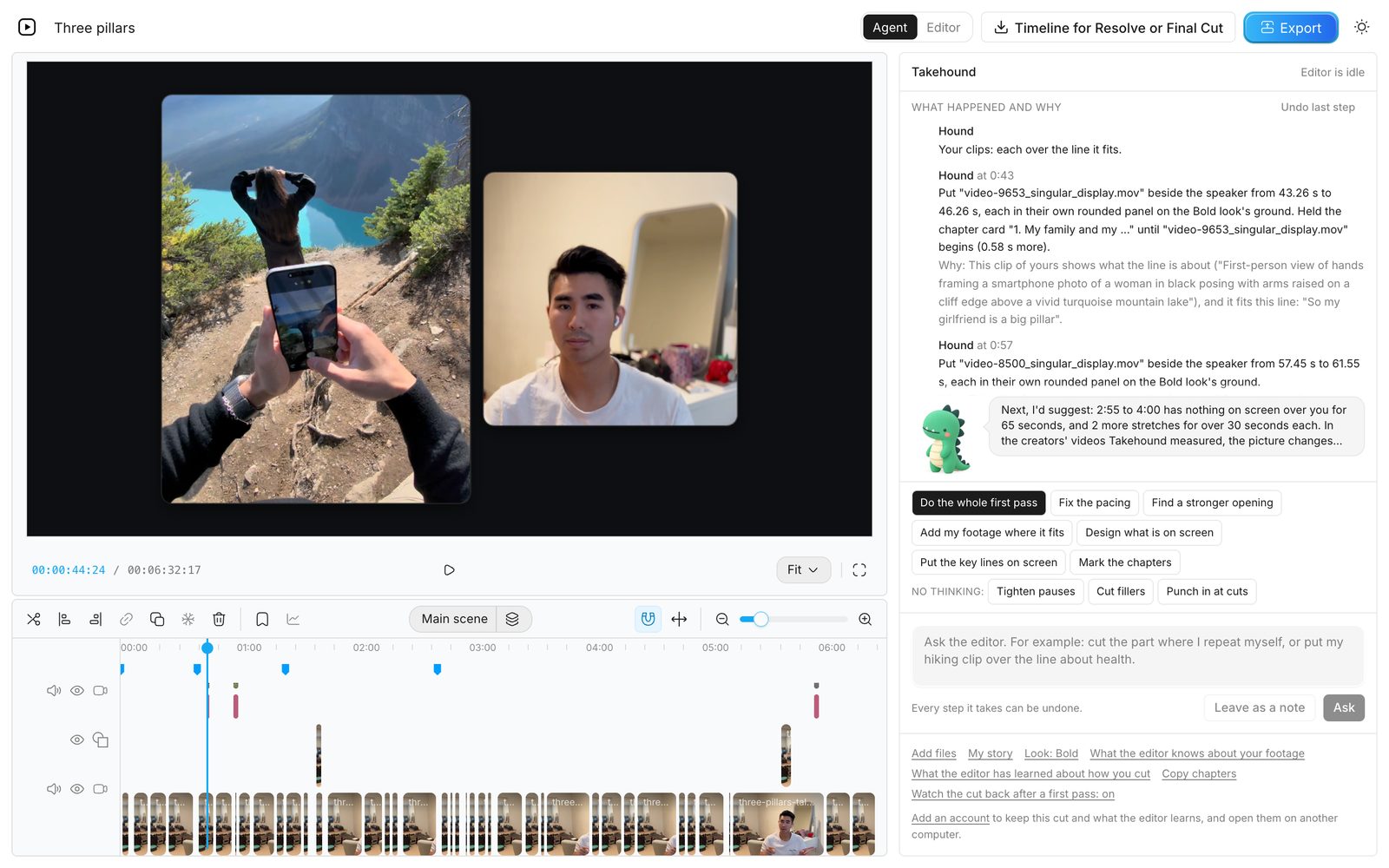
Task: Add a bookmark marker from the toolbar
Action: pos(262,619)
